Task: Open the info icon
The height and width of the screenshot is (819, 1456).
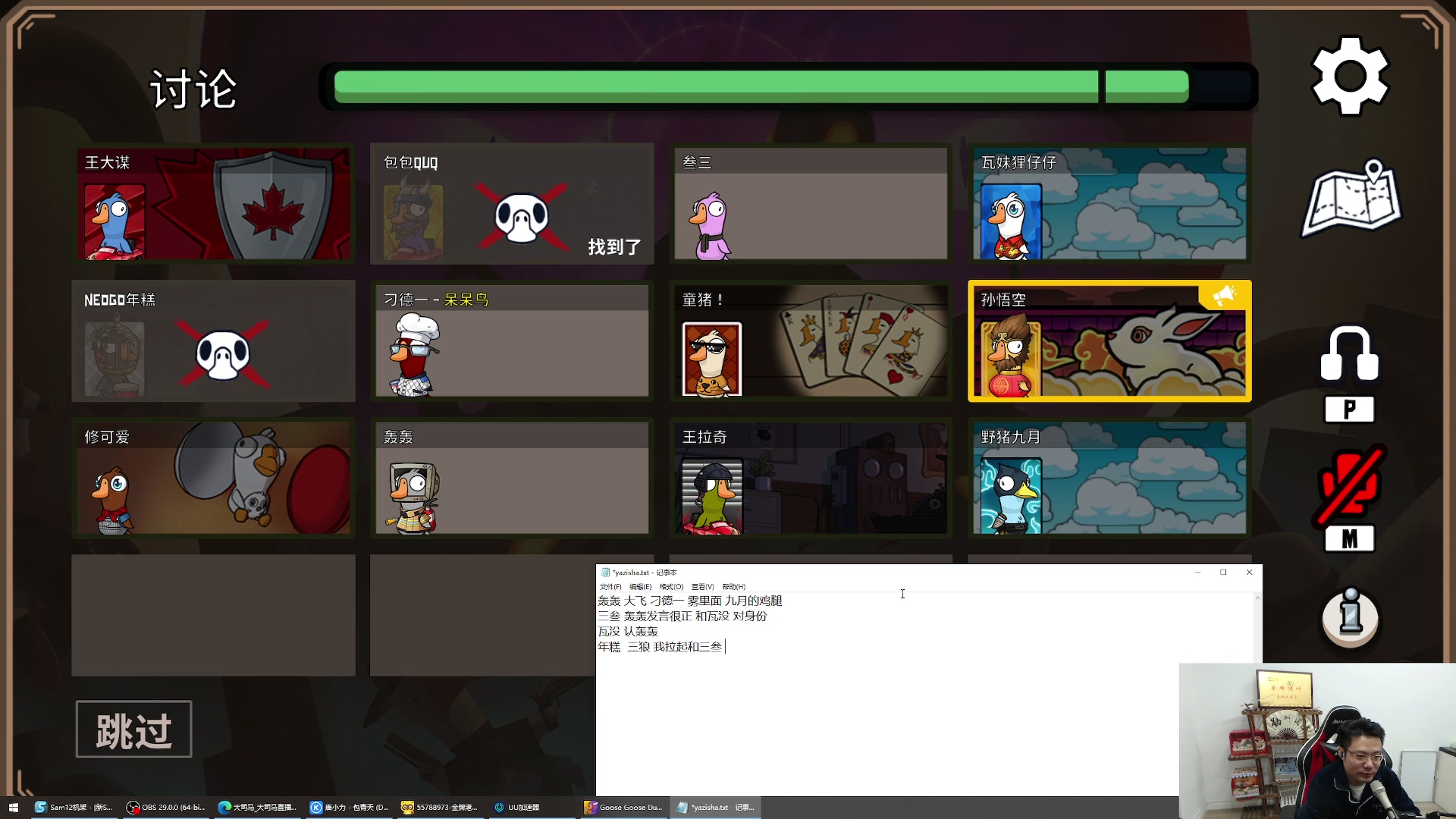Action: click(1351, 618)
